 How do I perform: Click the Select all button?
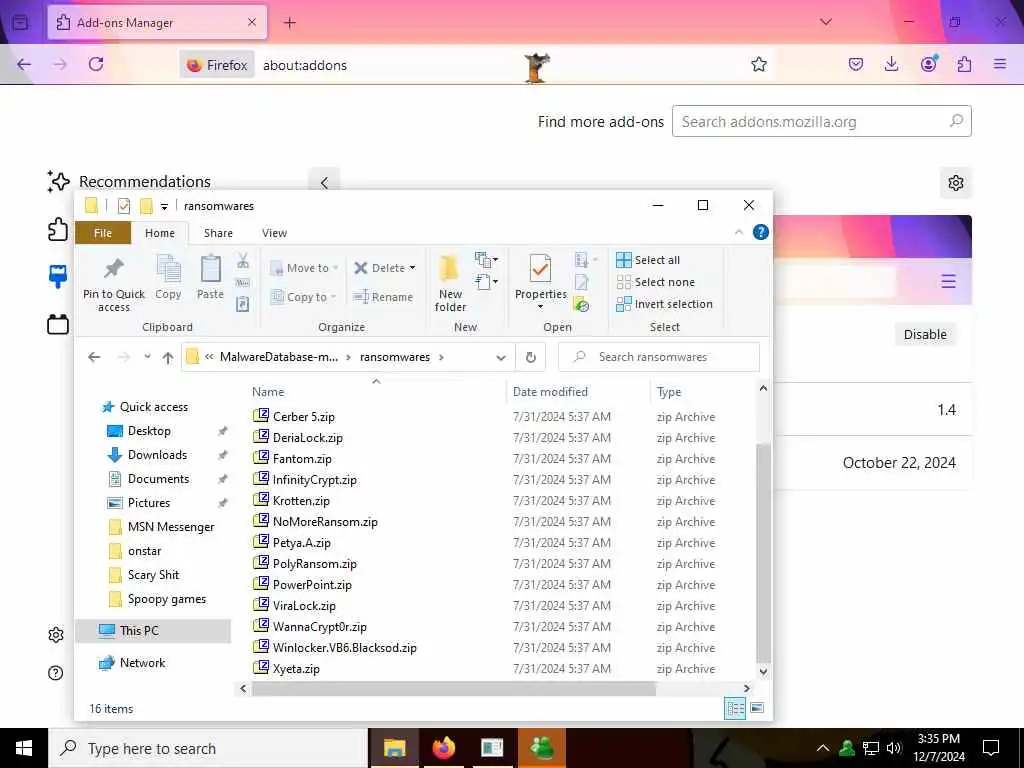(648, 260)
